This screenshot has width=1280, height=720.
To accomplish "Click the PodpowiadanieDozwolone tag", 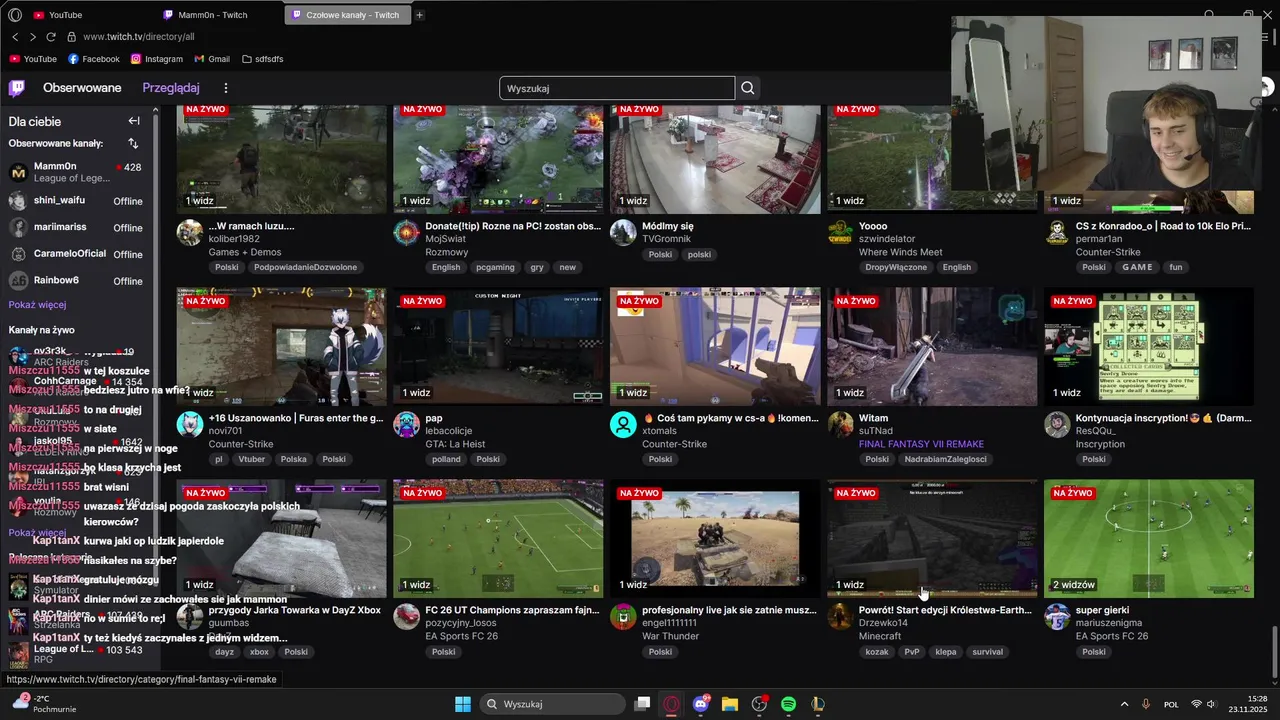I will click(x=305, y=267).
